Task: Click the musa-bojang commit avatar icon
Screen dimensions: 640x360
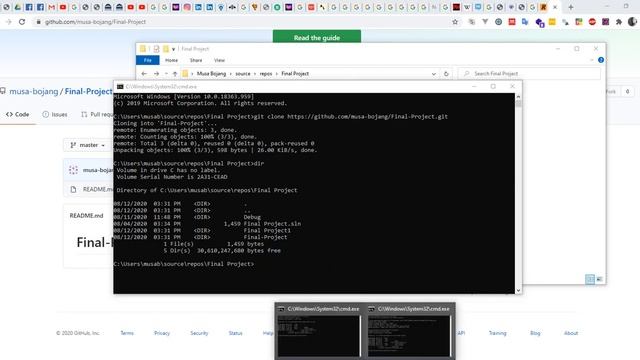Action: [x=73, y=170]
